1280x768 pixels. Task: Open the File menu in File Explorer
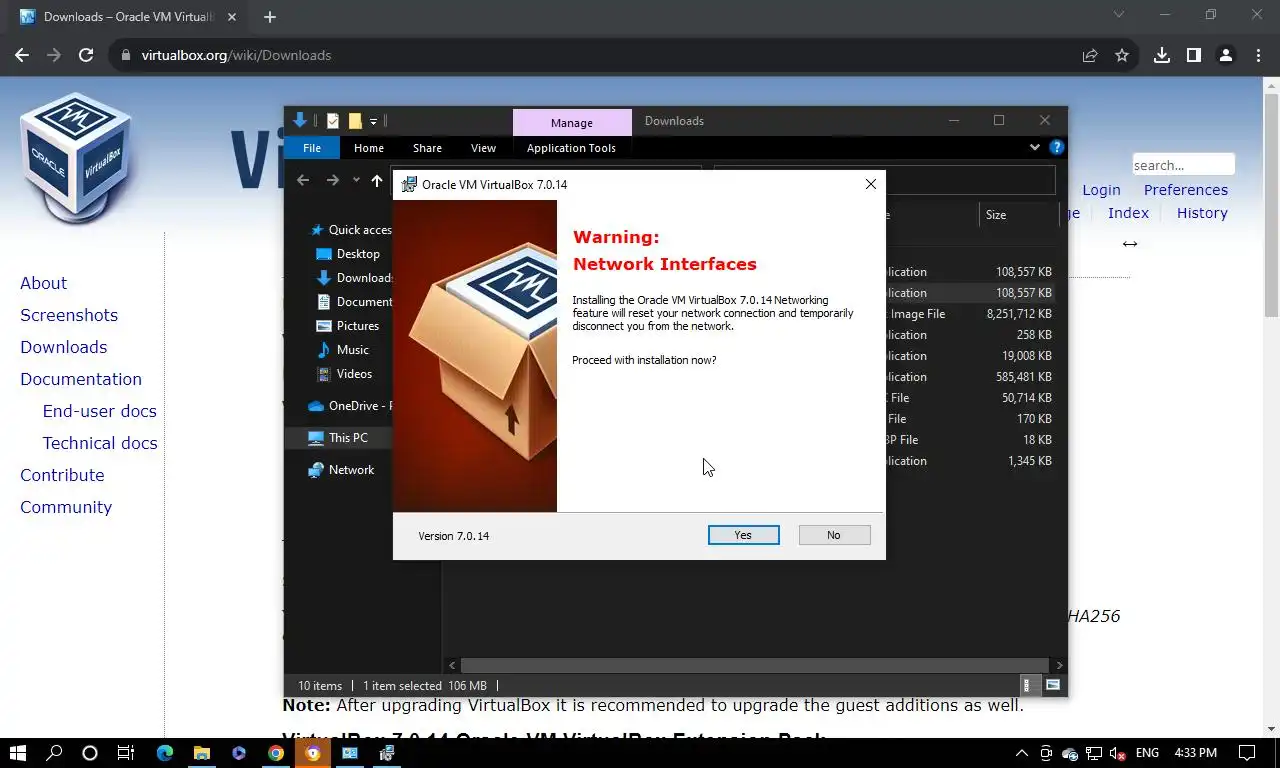312,148
